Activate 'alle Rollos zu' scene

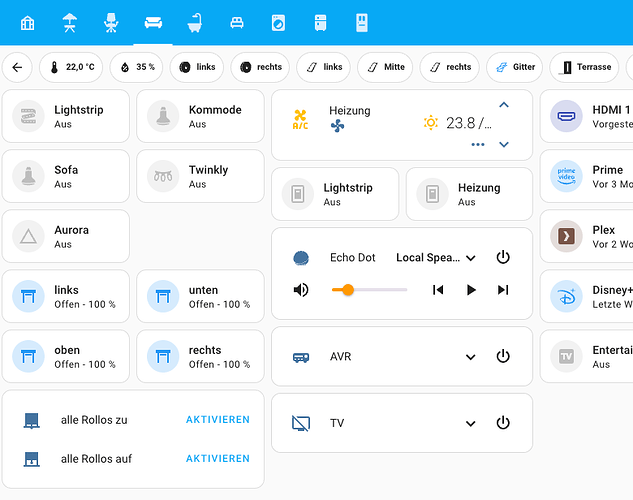(x=217, y=420)
